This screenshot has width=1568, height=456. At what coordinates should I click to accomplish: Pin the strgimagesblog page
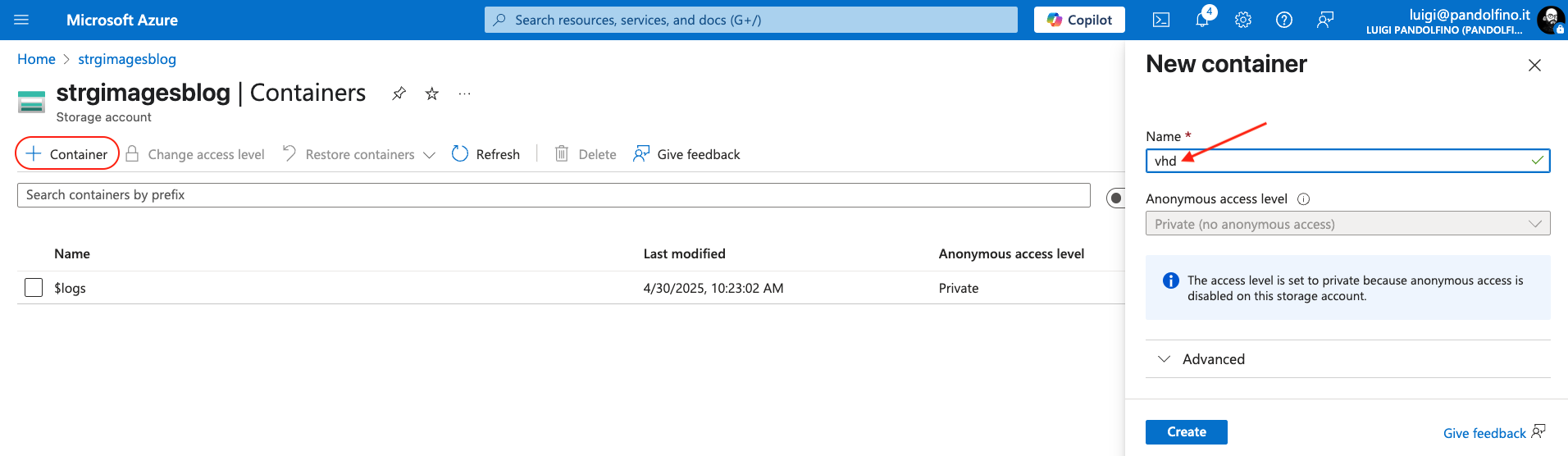click(x=399, y=93)
